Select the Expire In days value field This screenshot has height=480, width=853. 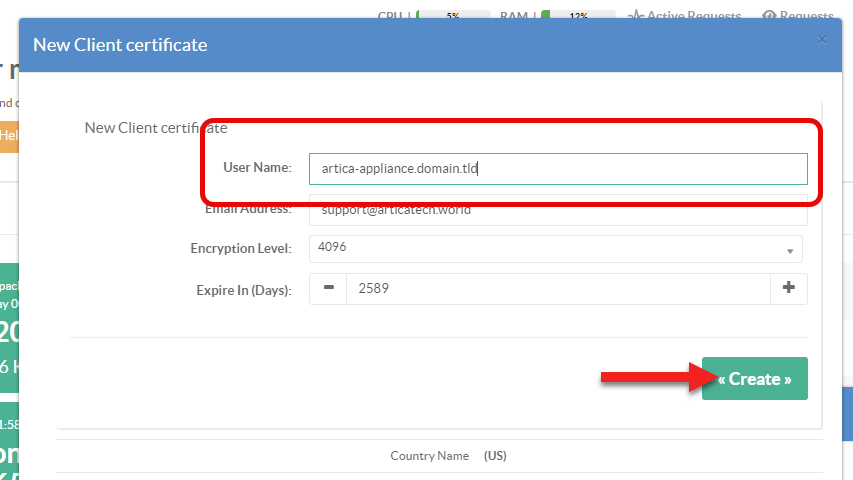557,289
